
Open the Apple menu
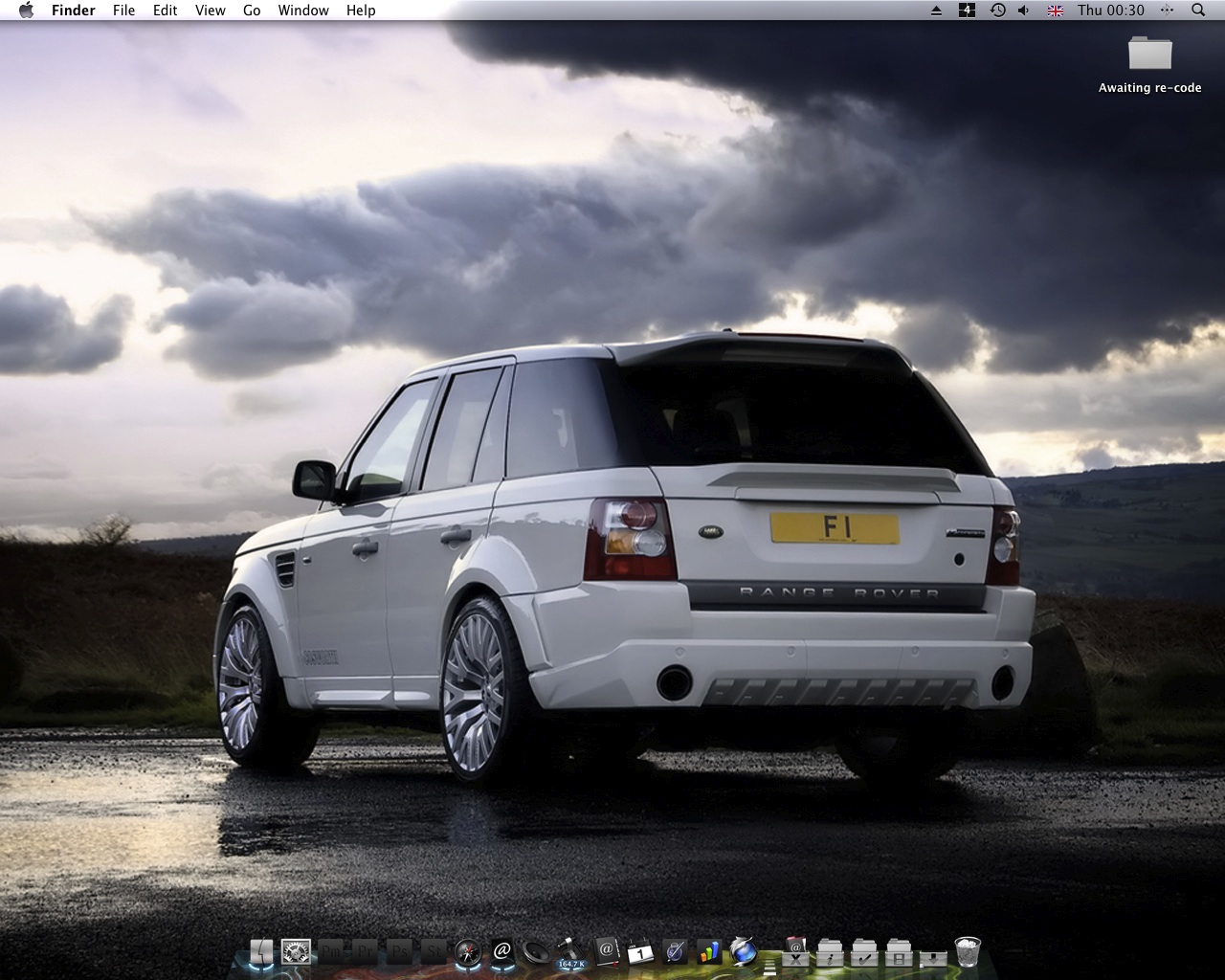coord(26,11)
